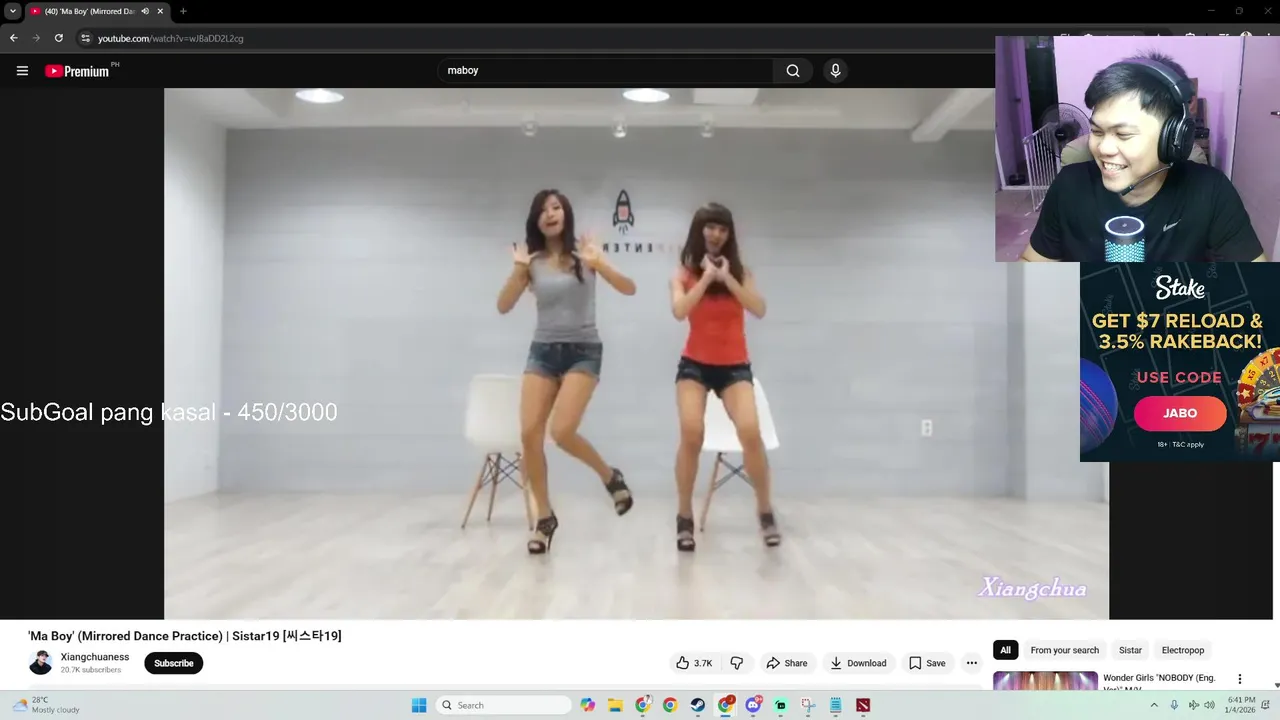Open the more actions three-dot menu
Screen dimensions: 1280x720
click(971, 663)
